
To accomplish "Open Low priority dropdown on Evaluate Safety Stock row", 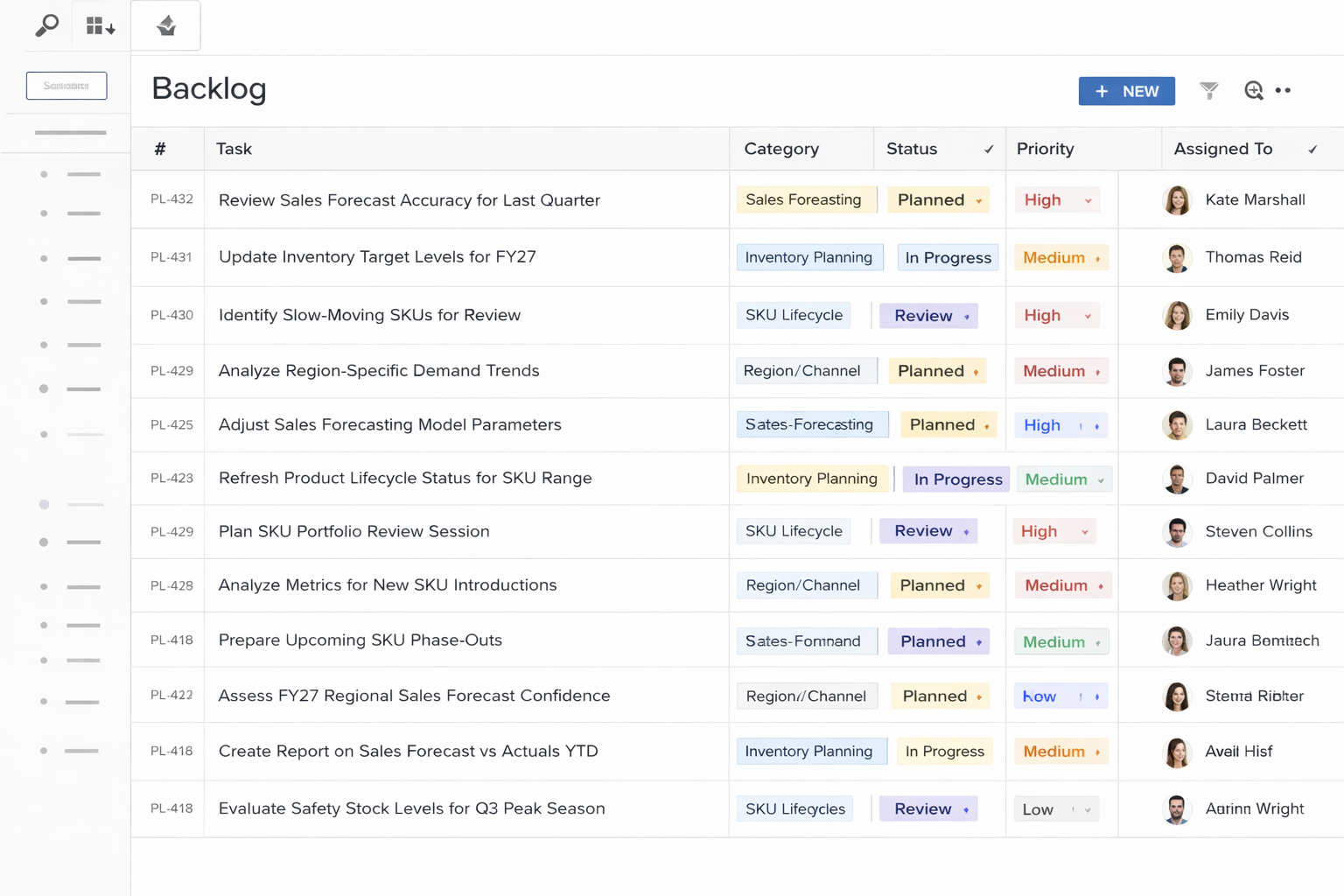I will point(1087,809).
